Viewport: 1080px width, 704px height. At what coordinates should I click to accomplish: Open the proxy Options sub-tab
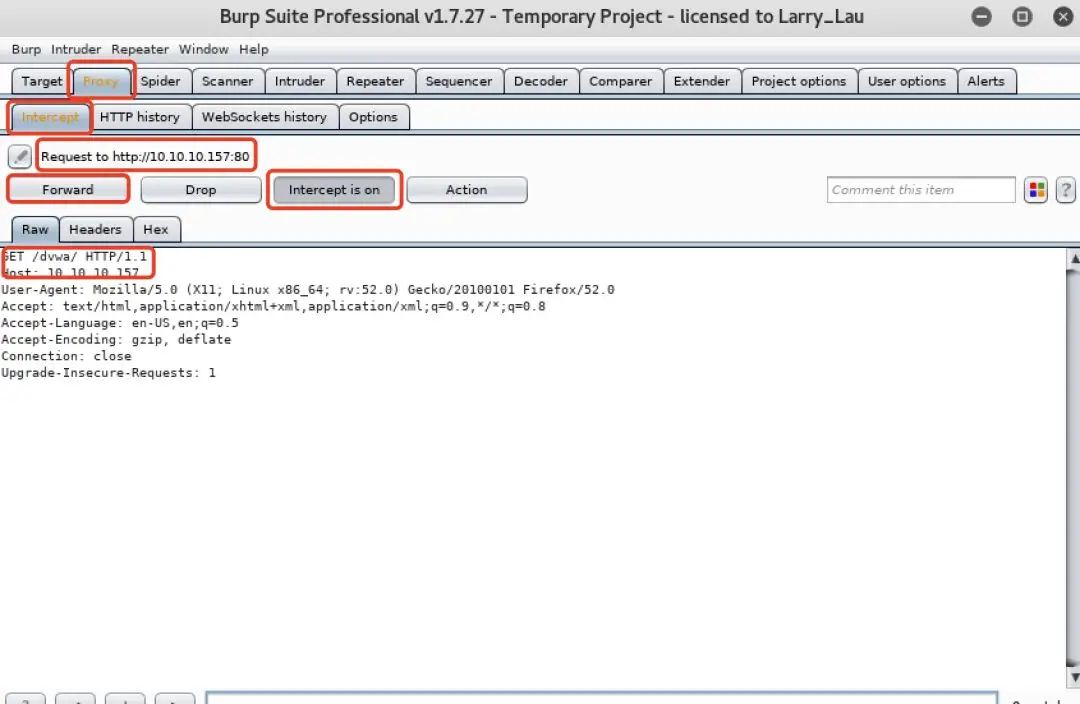point(373,117)
